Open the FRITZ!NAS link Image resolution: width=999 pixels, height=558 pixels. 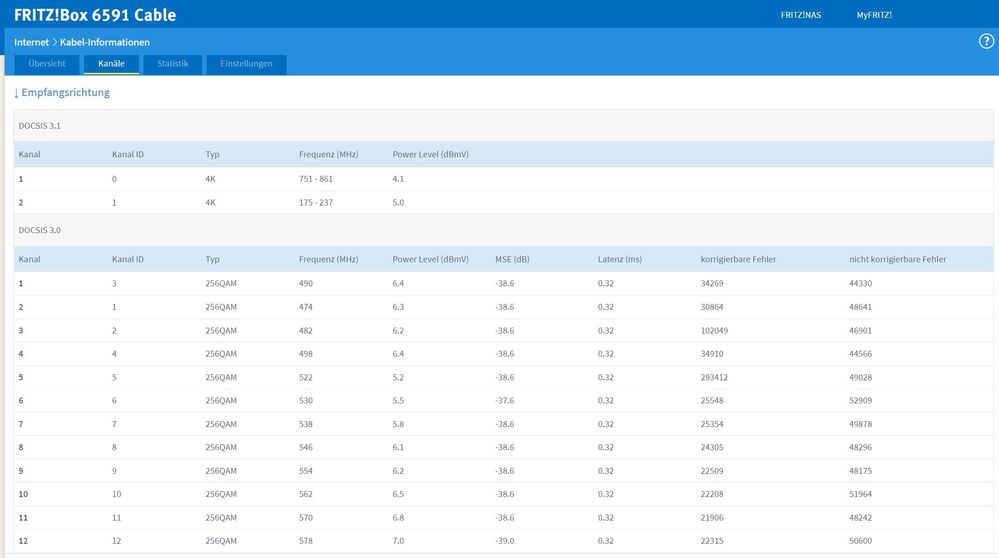800,15
